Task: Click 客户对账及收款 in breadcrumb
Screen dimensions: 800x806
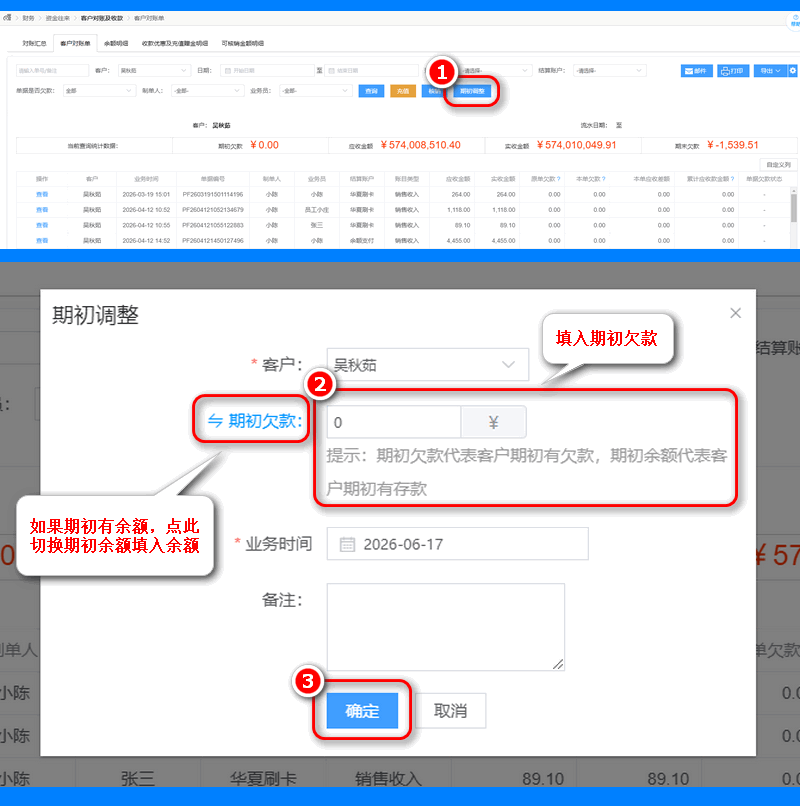Action: tap(102, 18)
